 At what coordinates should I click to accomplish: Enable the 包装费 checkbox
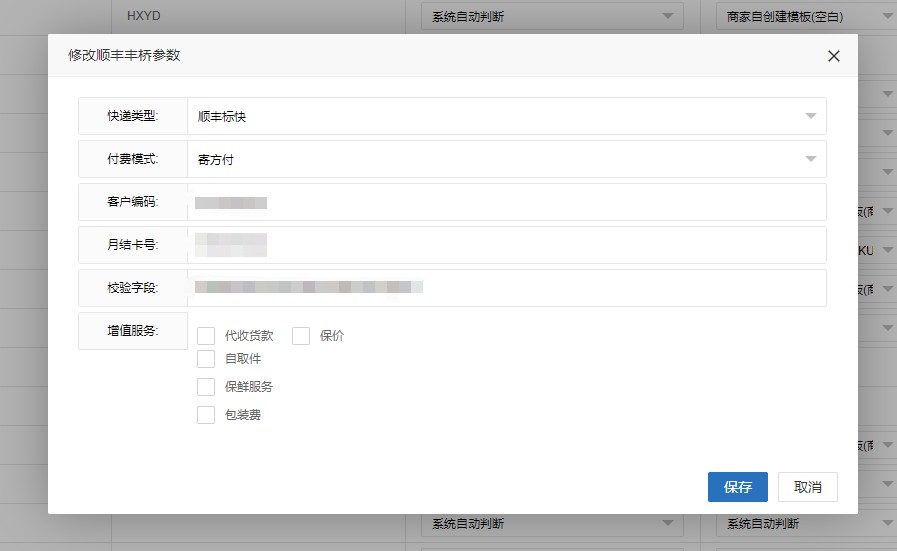pos(206,415)
